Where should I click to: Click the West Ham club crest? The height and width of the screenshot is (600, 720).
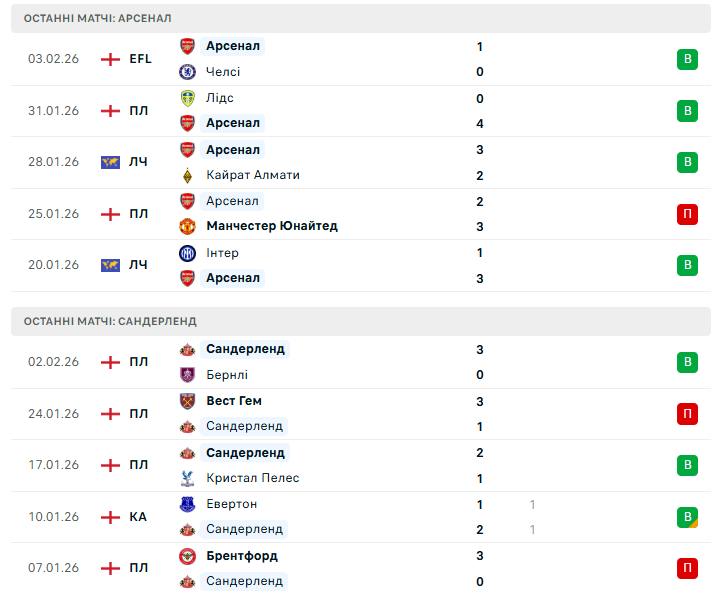(x=187, y=401)
